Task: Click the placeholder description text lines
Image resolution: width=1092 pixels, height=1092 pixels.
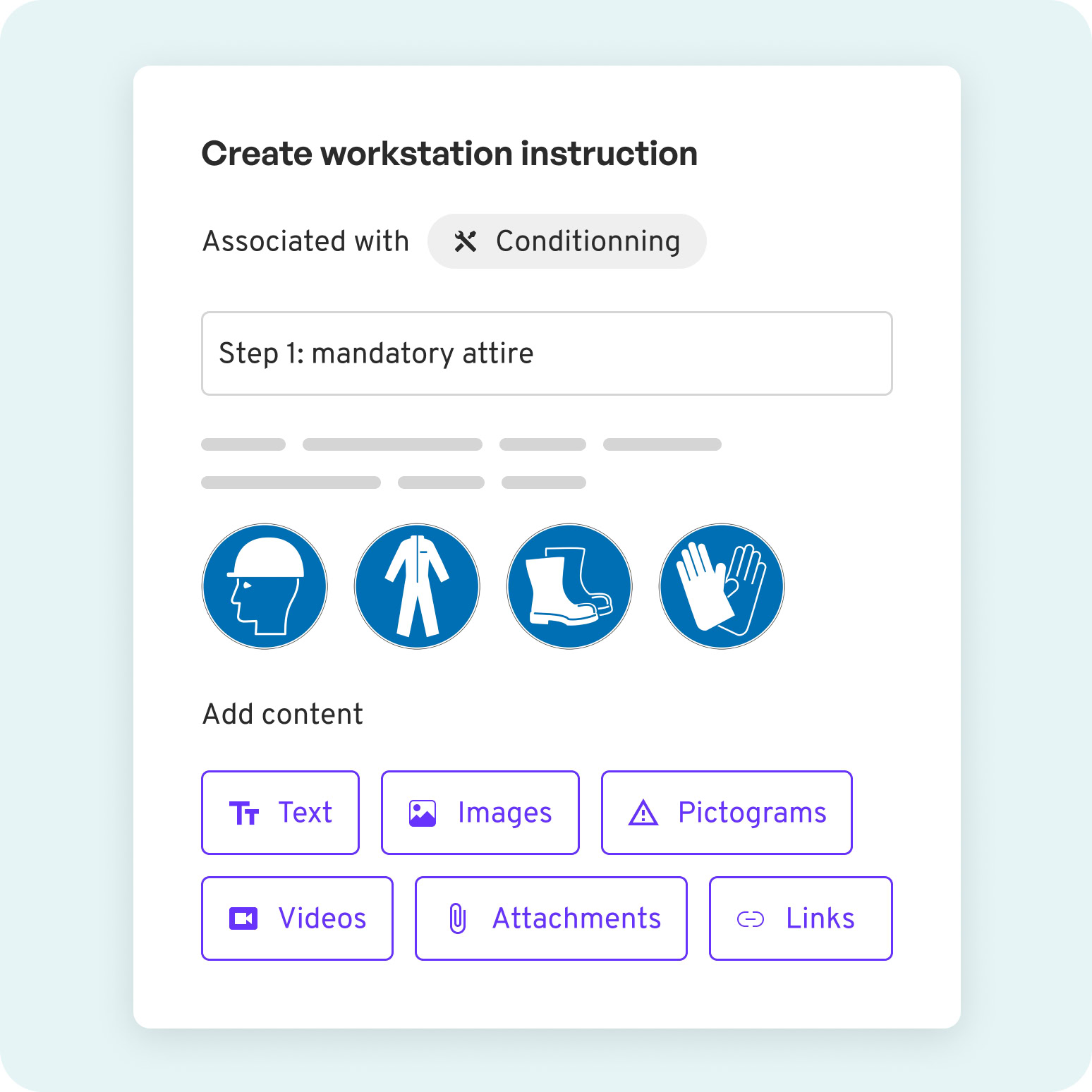Action: click(x=461, y=463)
